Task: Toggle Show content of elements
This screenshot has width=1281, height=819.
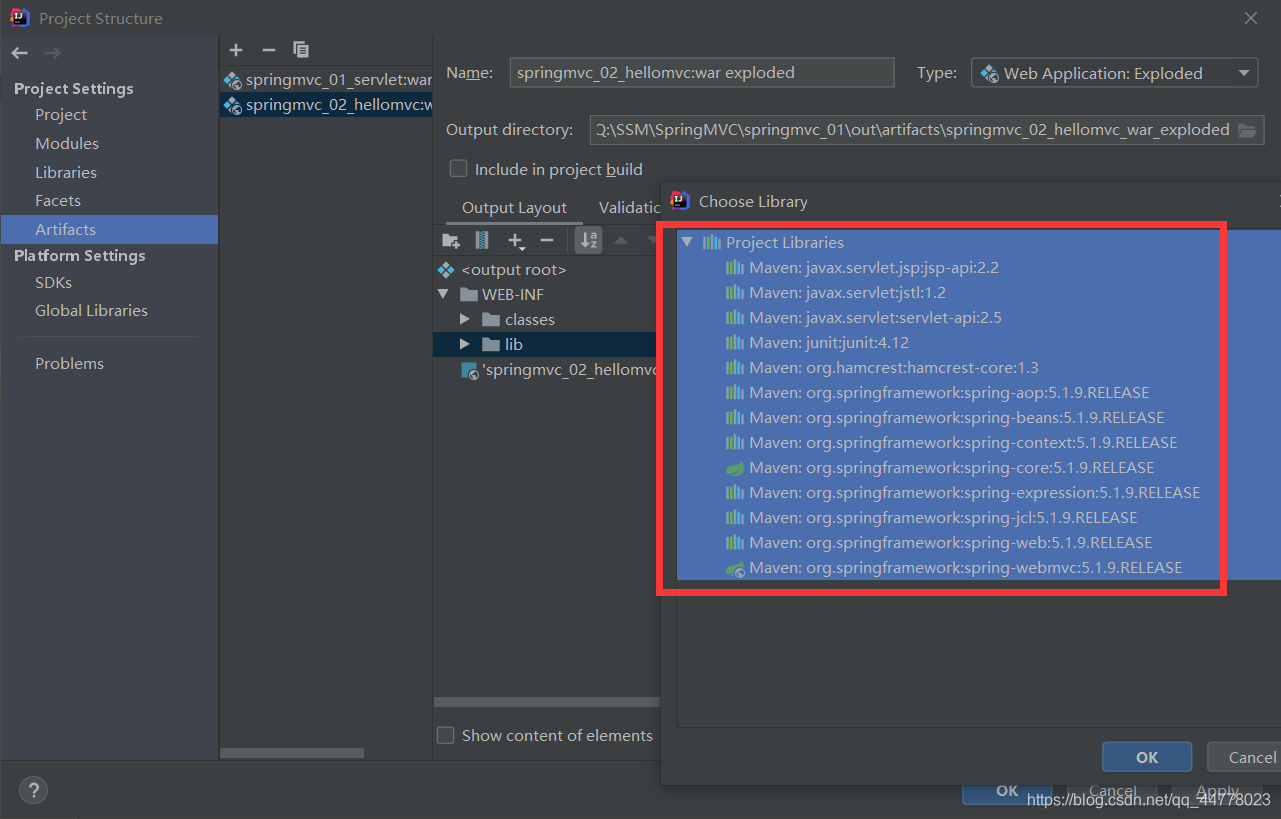Action: click(446, 735)
